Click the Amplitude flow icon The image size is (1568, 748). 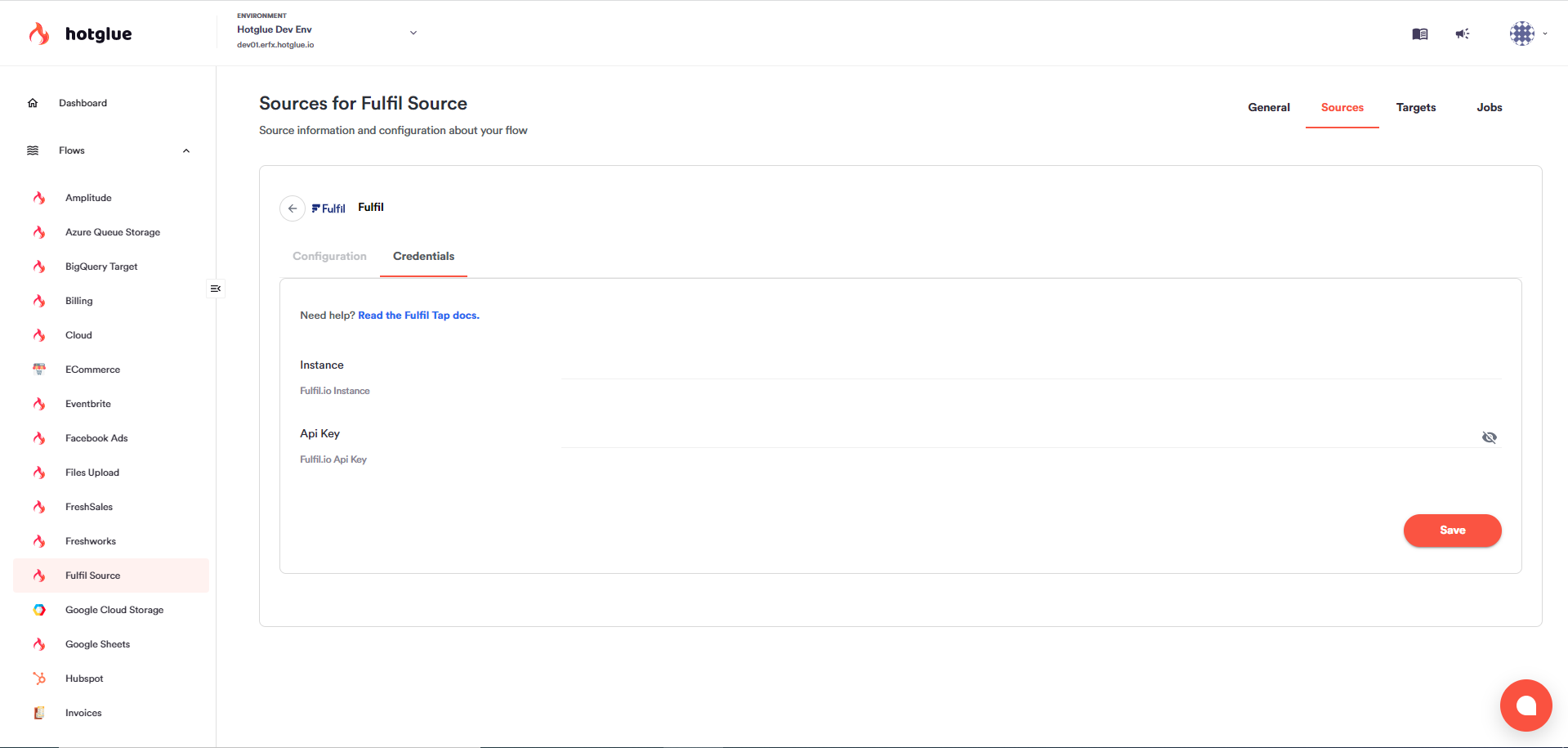click(x=39, y=198)
